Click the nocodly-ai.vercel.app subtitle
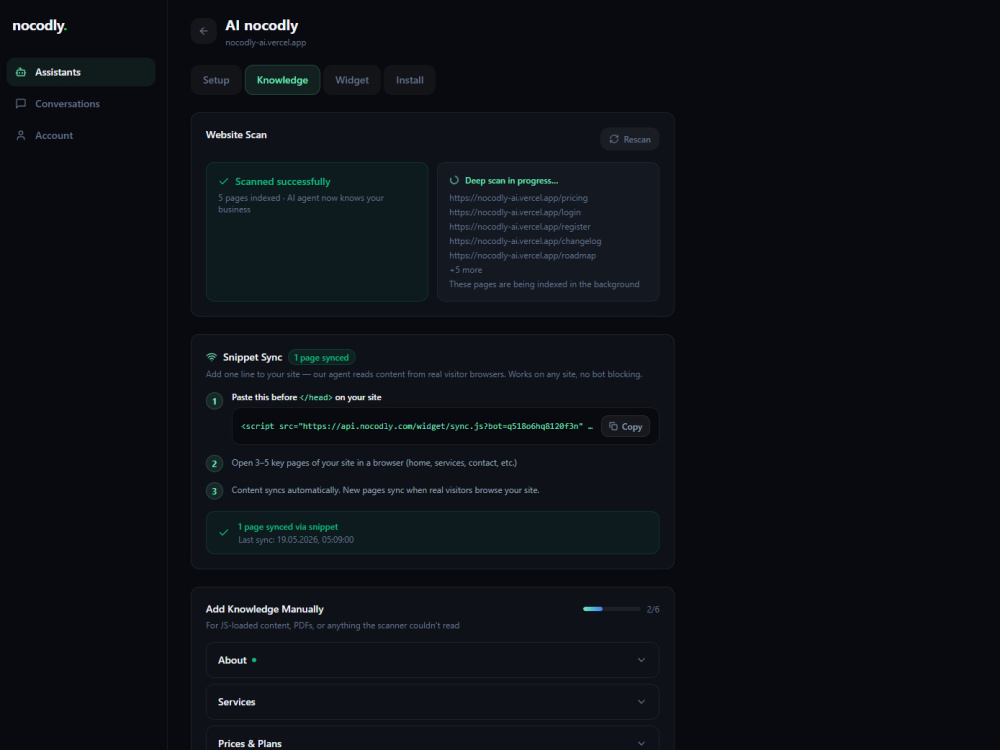 (265, 42)
